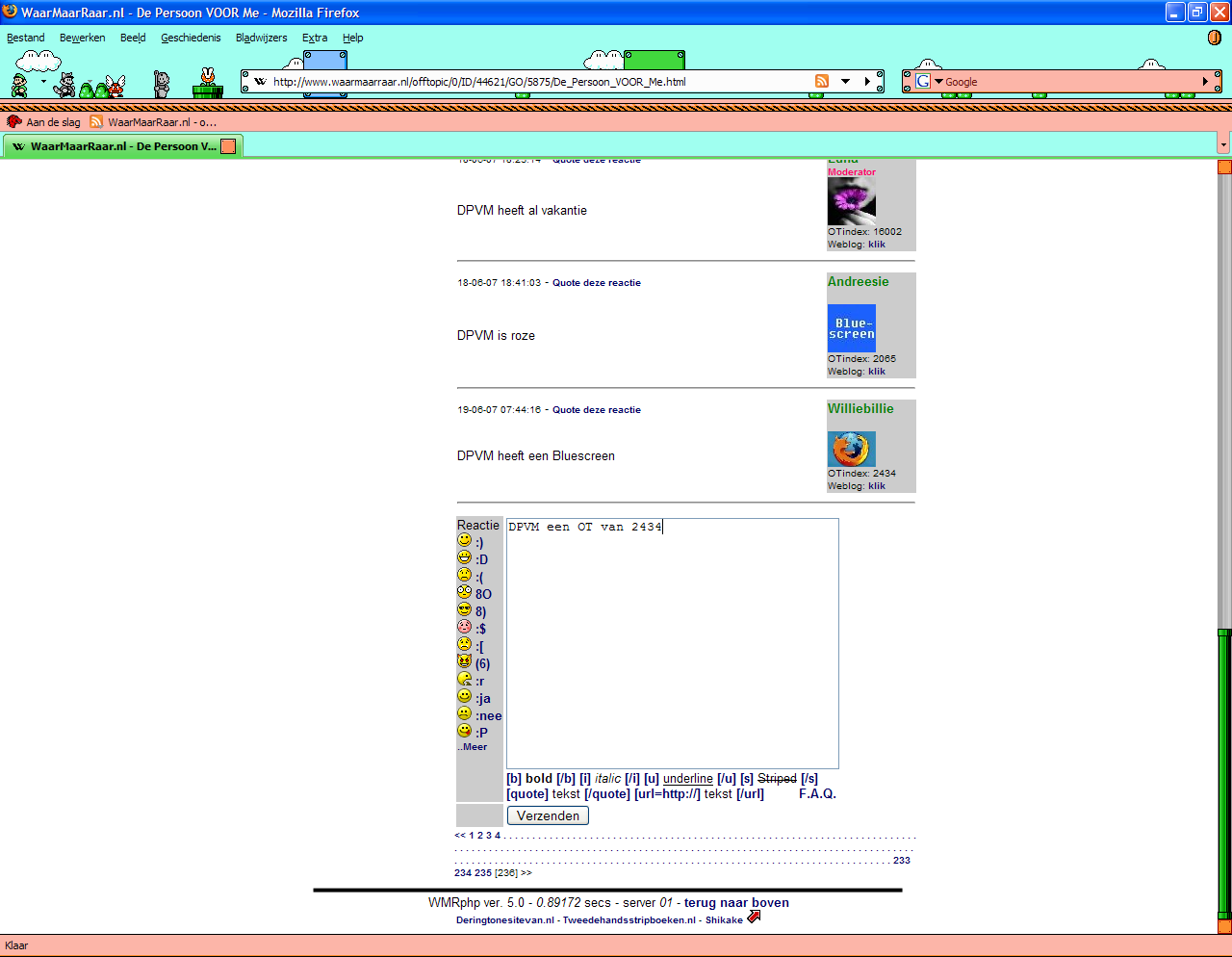The image size is (1232, 957).
Task: Click in the Google search field
Action: (1070, 82)
